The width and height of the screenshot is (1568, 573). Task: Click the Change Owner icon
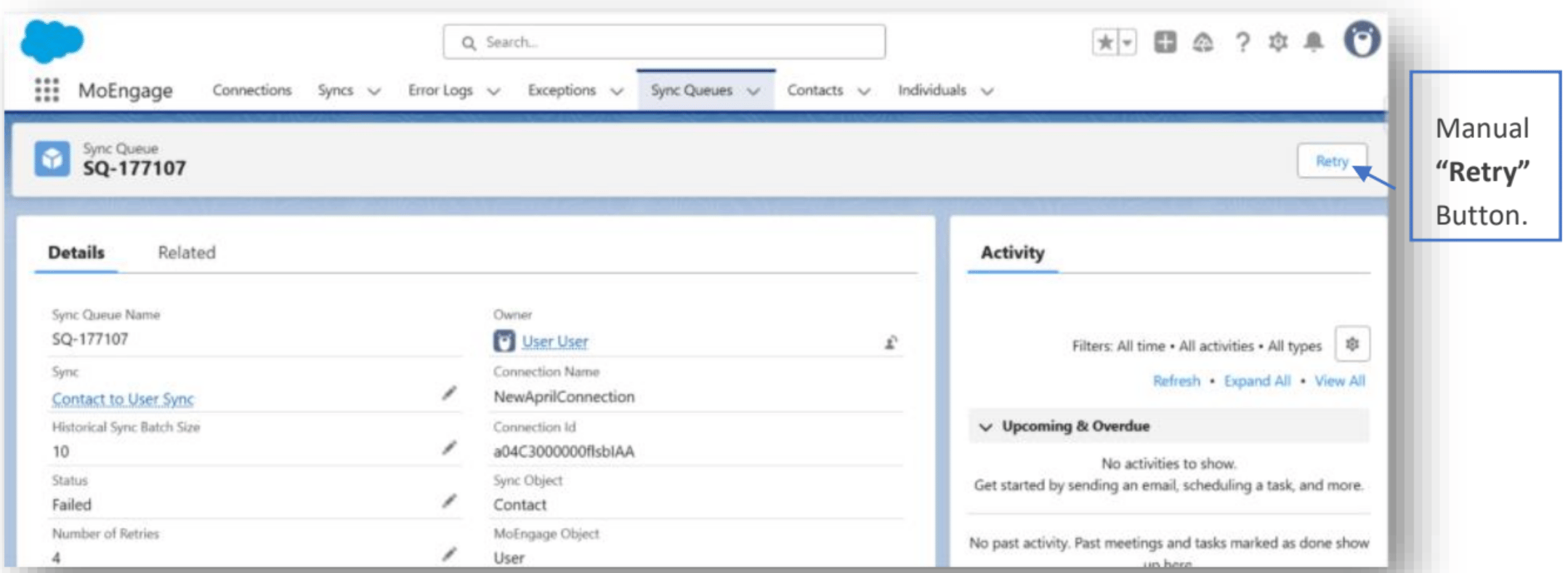coord(891,342)
